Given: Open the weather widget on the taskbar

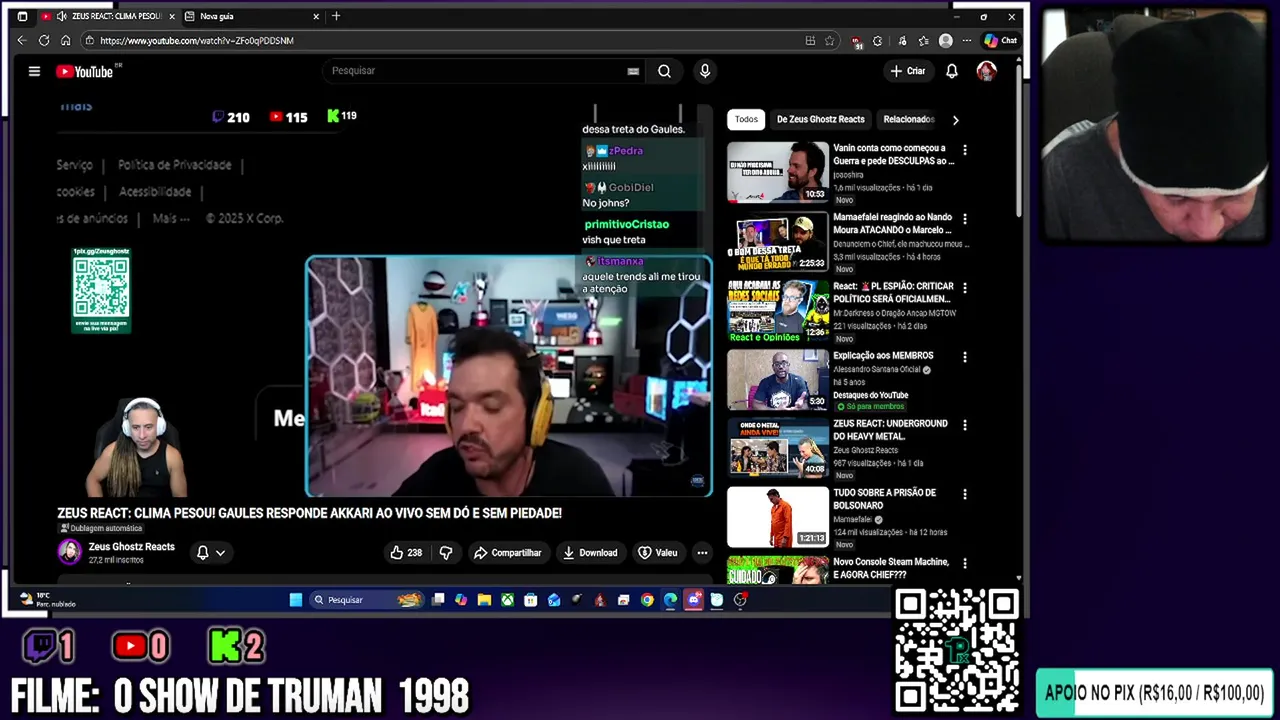Looking at the screenshot, I should pos(48,600).
